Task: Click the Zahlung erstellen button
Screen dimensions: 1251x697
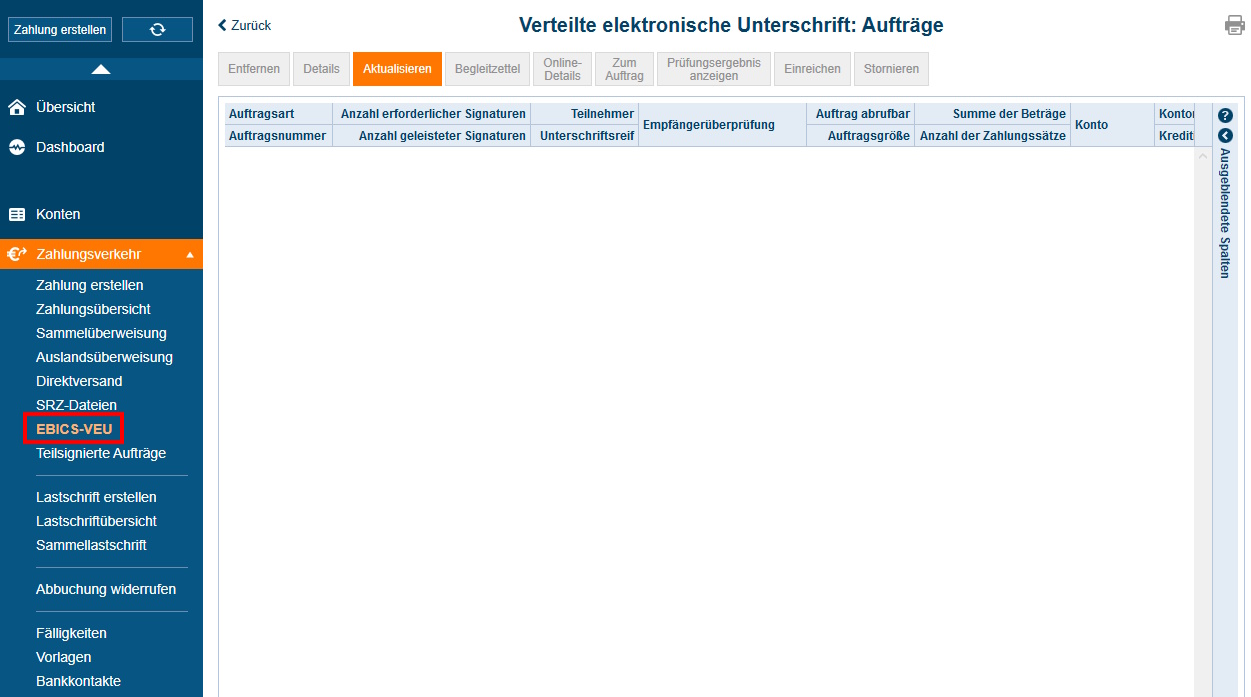Action: (60, 28)
